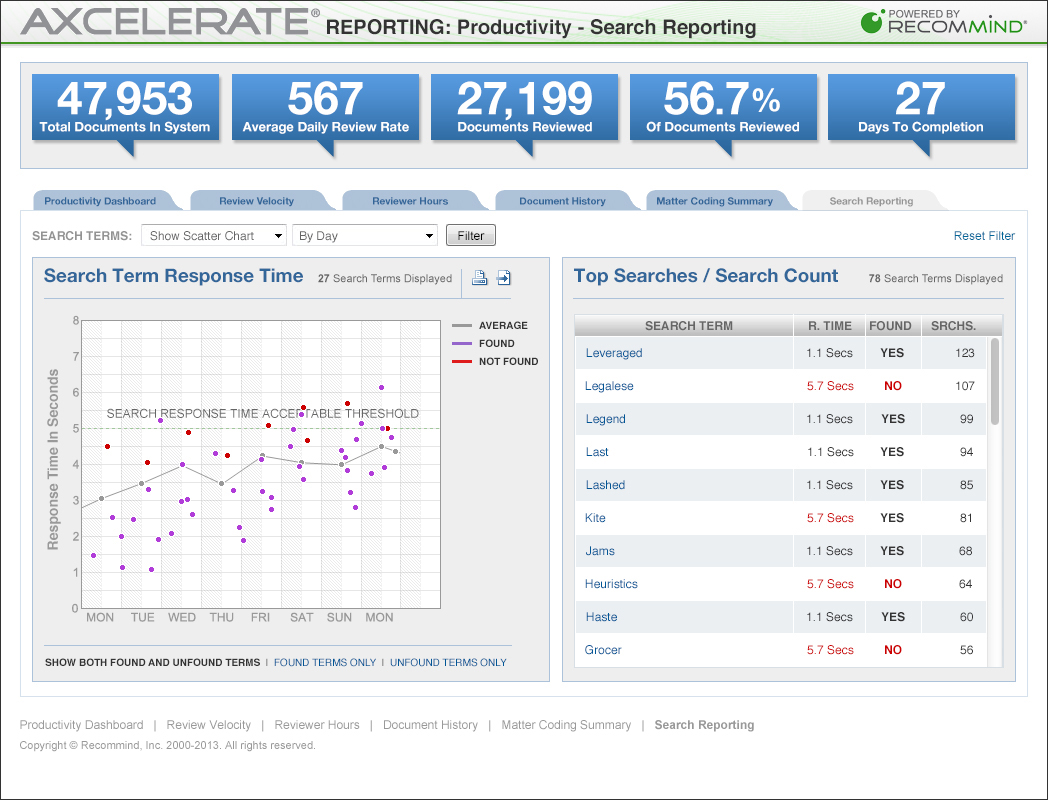This screenshot has width=1048, height=800.
Task: Open the Leveraged search term
Action: click(x=614, y=353)
